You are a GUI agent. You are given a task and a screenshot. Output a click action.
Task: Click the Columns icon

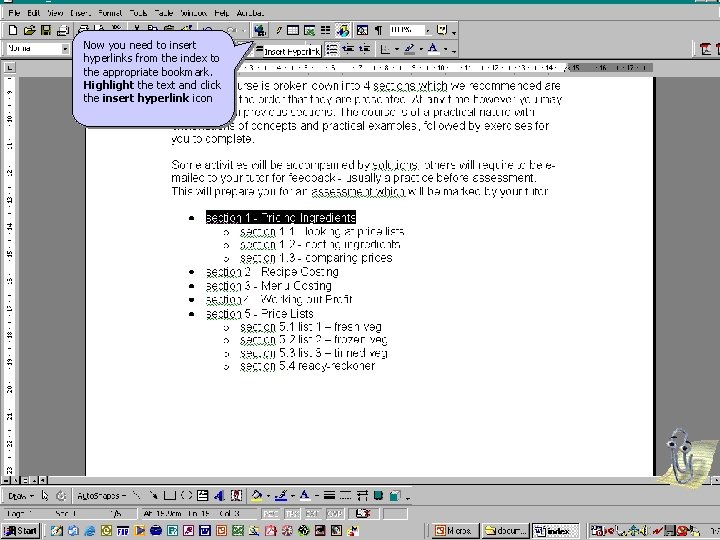point(326,30)
